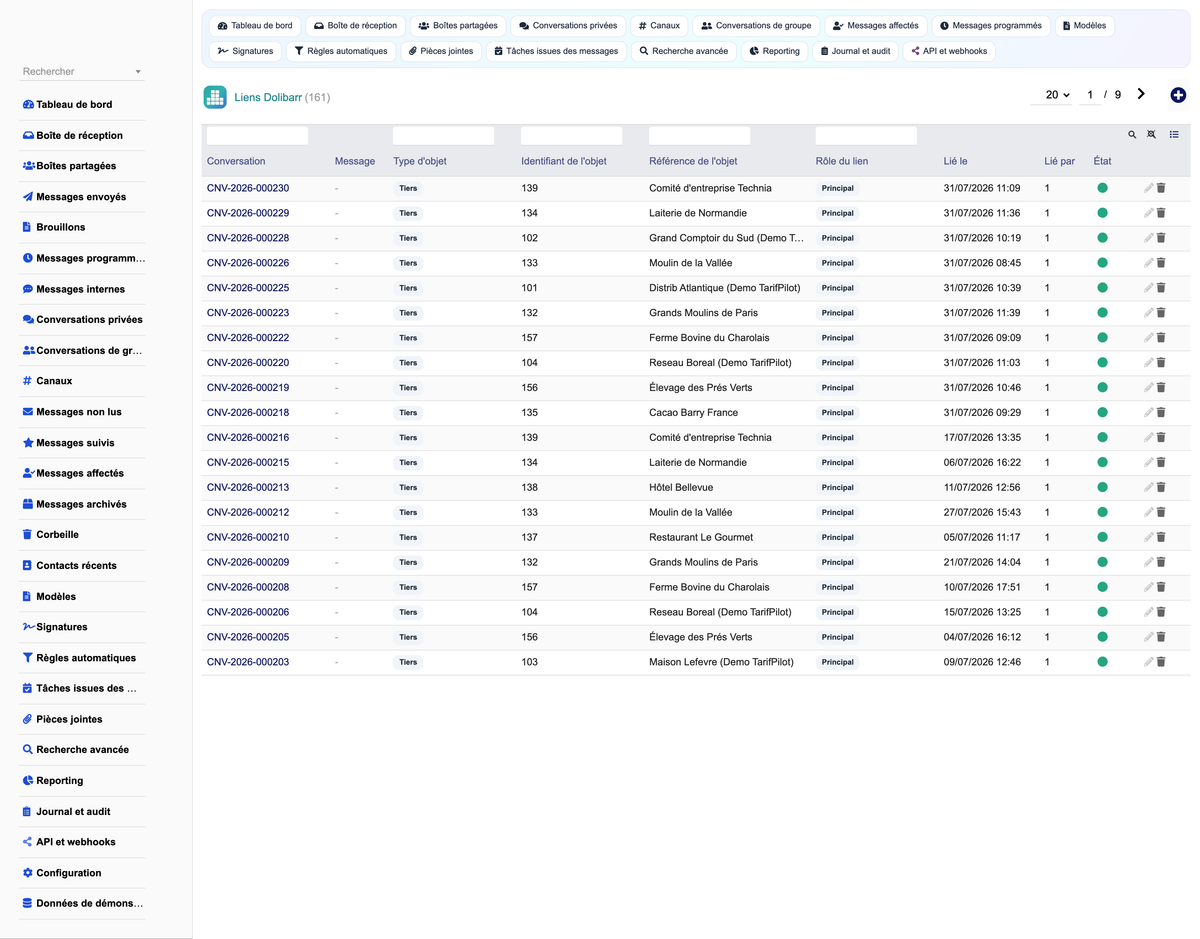
Task: Open the column selection list icon
Action: (x=1174, y=135)
